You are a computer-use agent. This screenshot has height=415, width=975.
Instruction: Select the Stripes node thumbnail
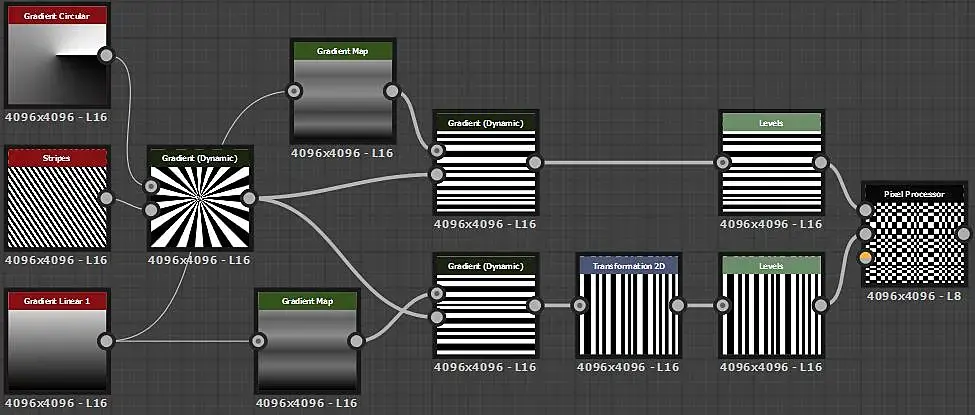pos(57,198)
